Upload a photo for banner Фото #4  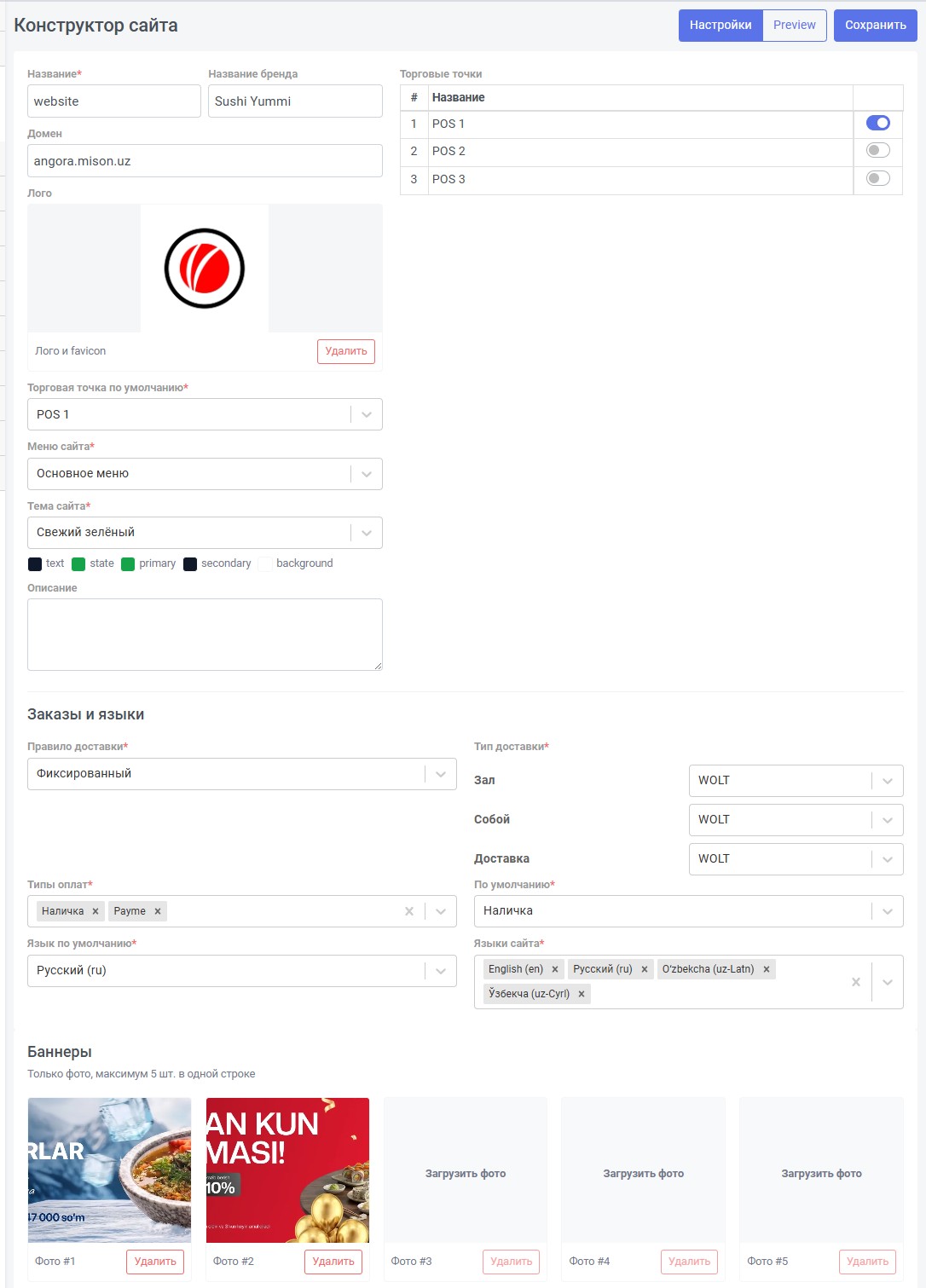[644, 1170]
